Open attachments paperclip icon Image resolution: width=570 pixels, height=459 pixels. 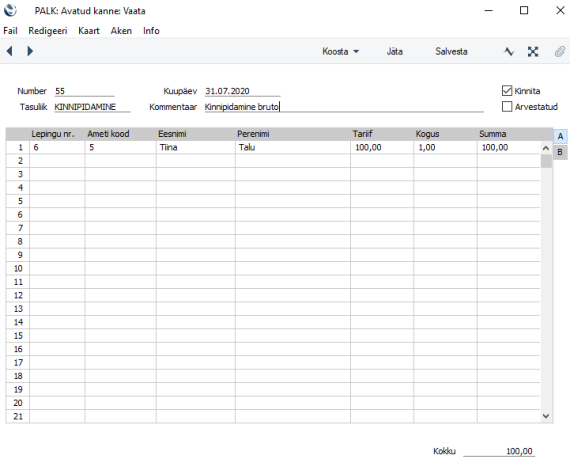[560, 52]
